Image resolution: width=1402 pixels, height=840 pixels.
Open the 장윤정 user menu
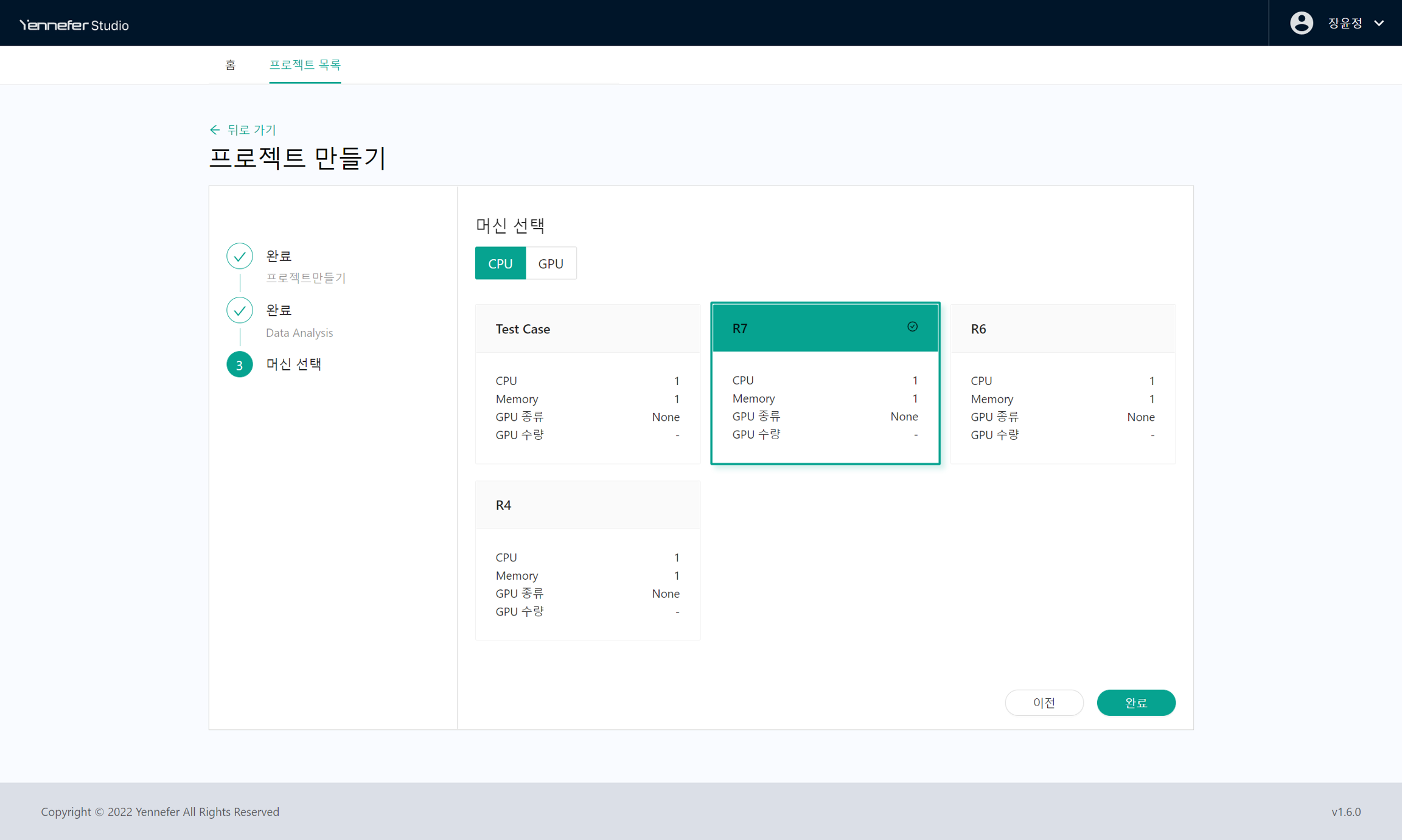pyautogui.click(x=1345, y=23)
